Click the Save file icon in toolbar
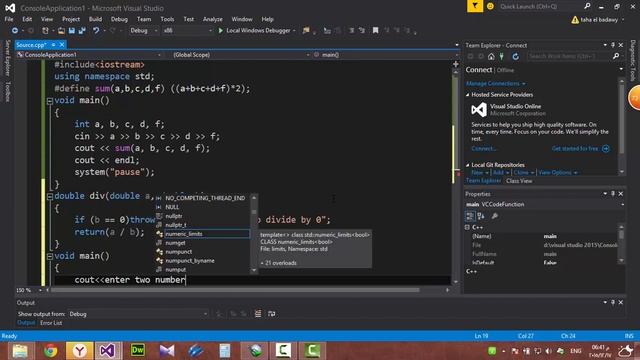Image resolution: width=640 pixels, height=360 pixels. [x=71, y=31]
